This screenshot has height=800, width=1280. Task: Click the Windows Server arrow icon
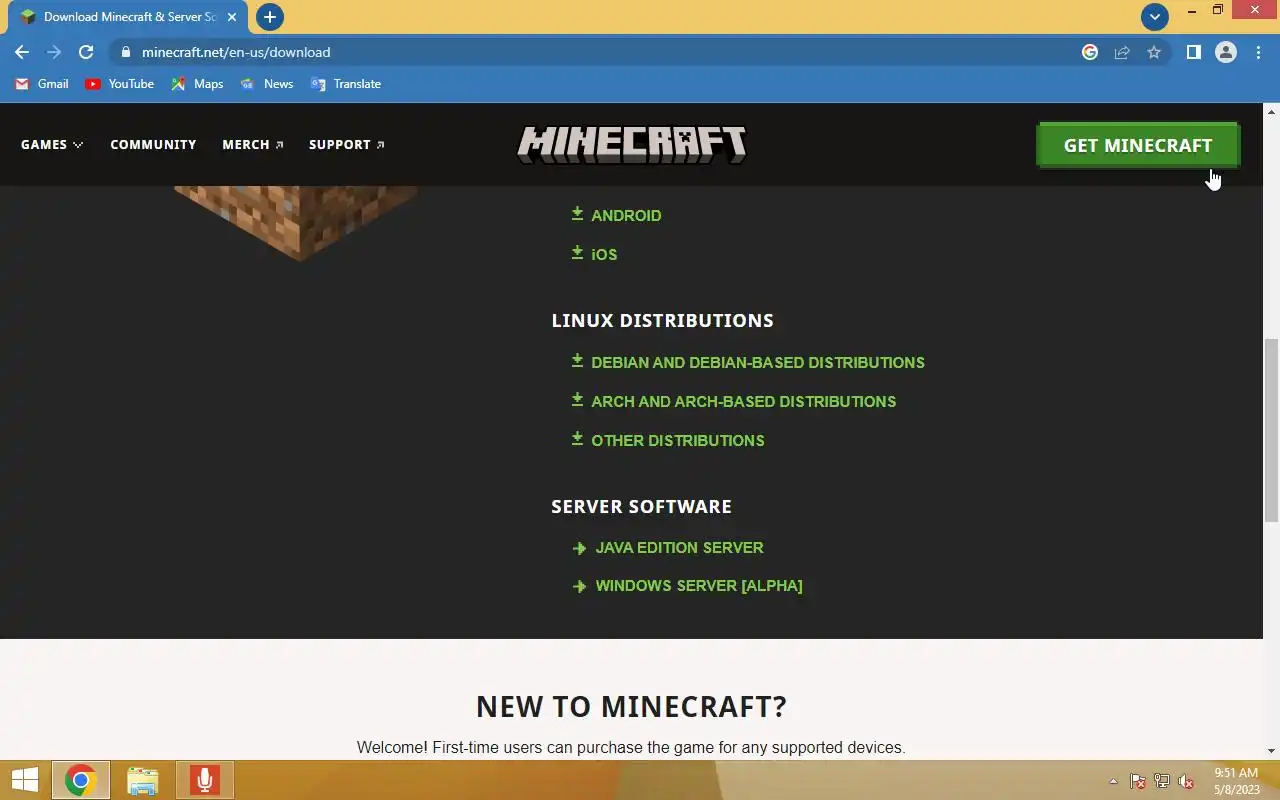pyautogui.click(x=579, y=586)
